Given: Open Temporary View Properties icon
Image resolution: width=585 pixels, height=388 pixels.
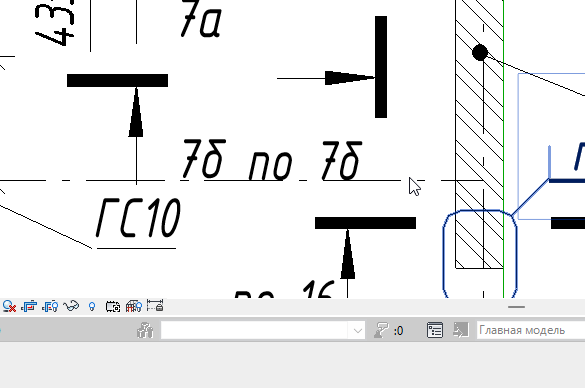Looking at the screenshot, I should pyautogui.click(x=113, y=307).
